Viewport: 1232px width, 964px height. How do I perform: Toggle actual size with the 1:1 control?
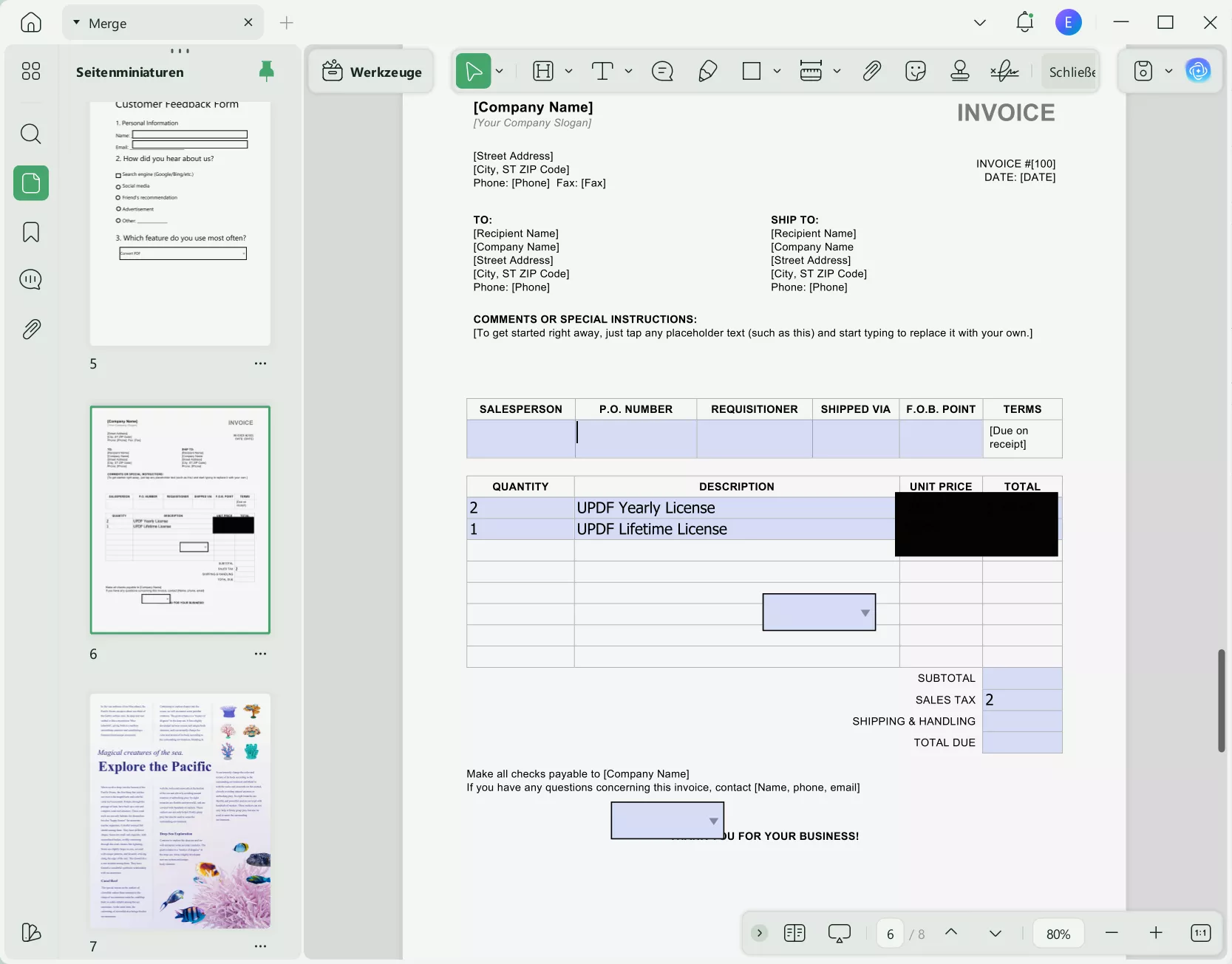[1200, 933]
